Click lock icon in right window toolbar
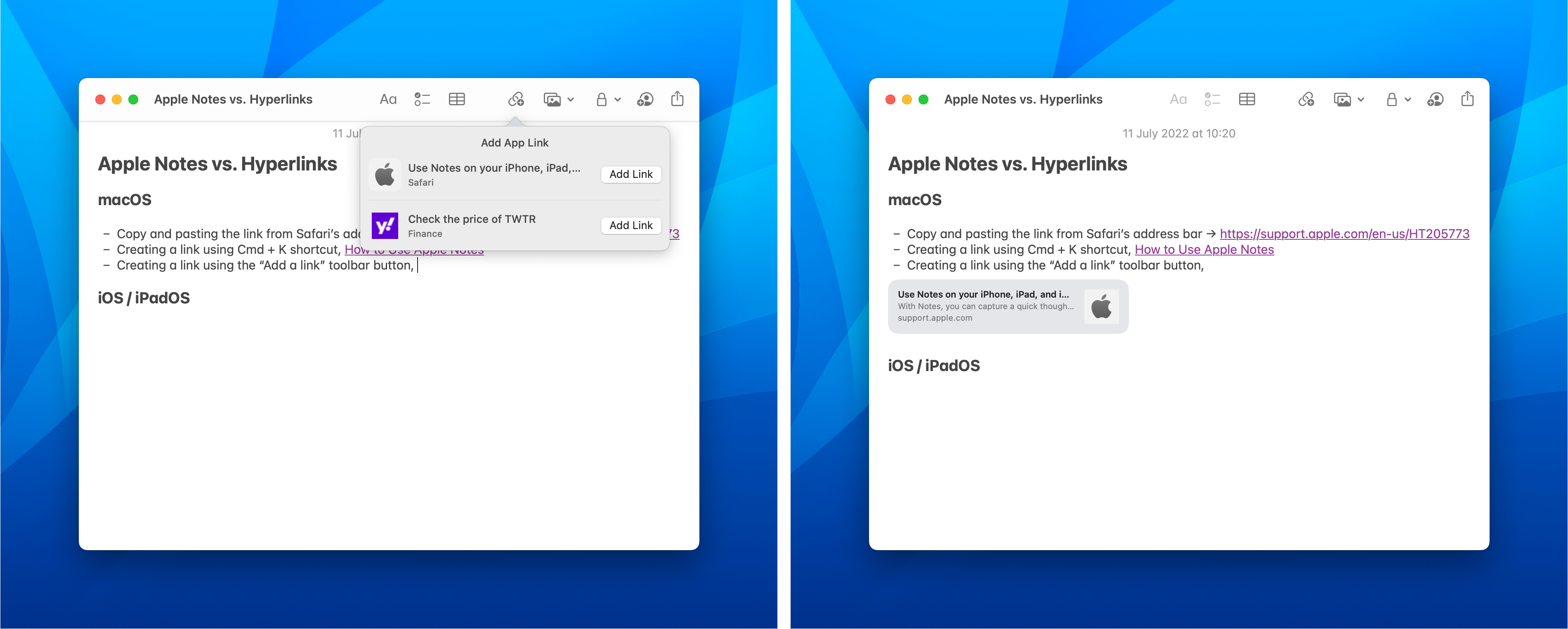 1391,99
